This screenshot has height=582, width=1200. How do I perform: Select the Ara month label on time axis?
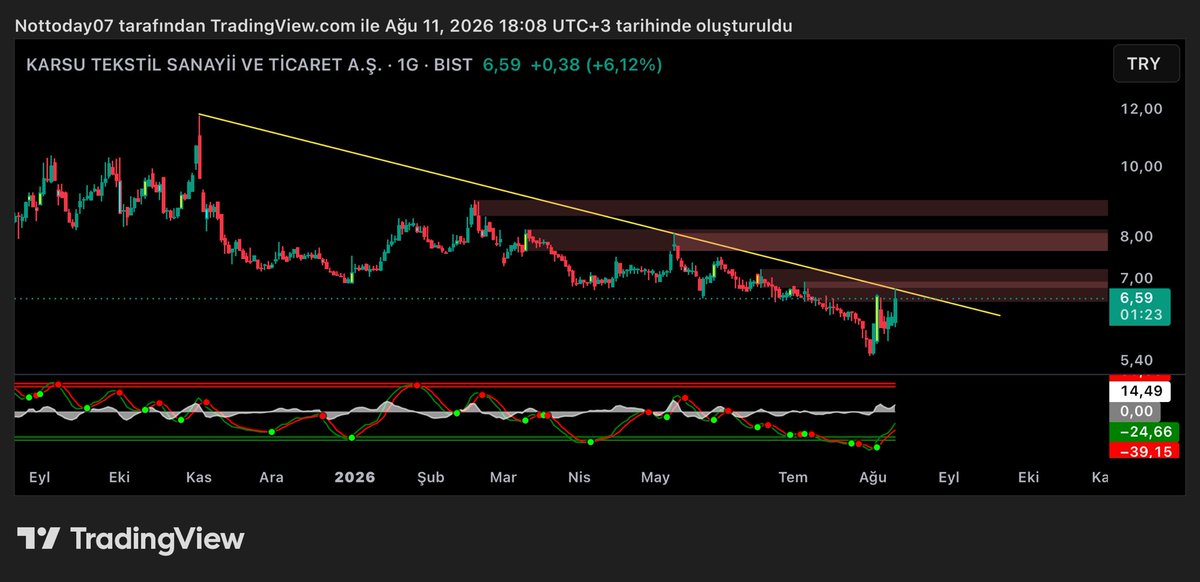tap(272, 477)
